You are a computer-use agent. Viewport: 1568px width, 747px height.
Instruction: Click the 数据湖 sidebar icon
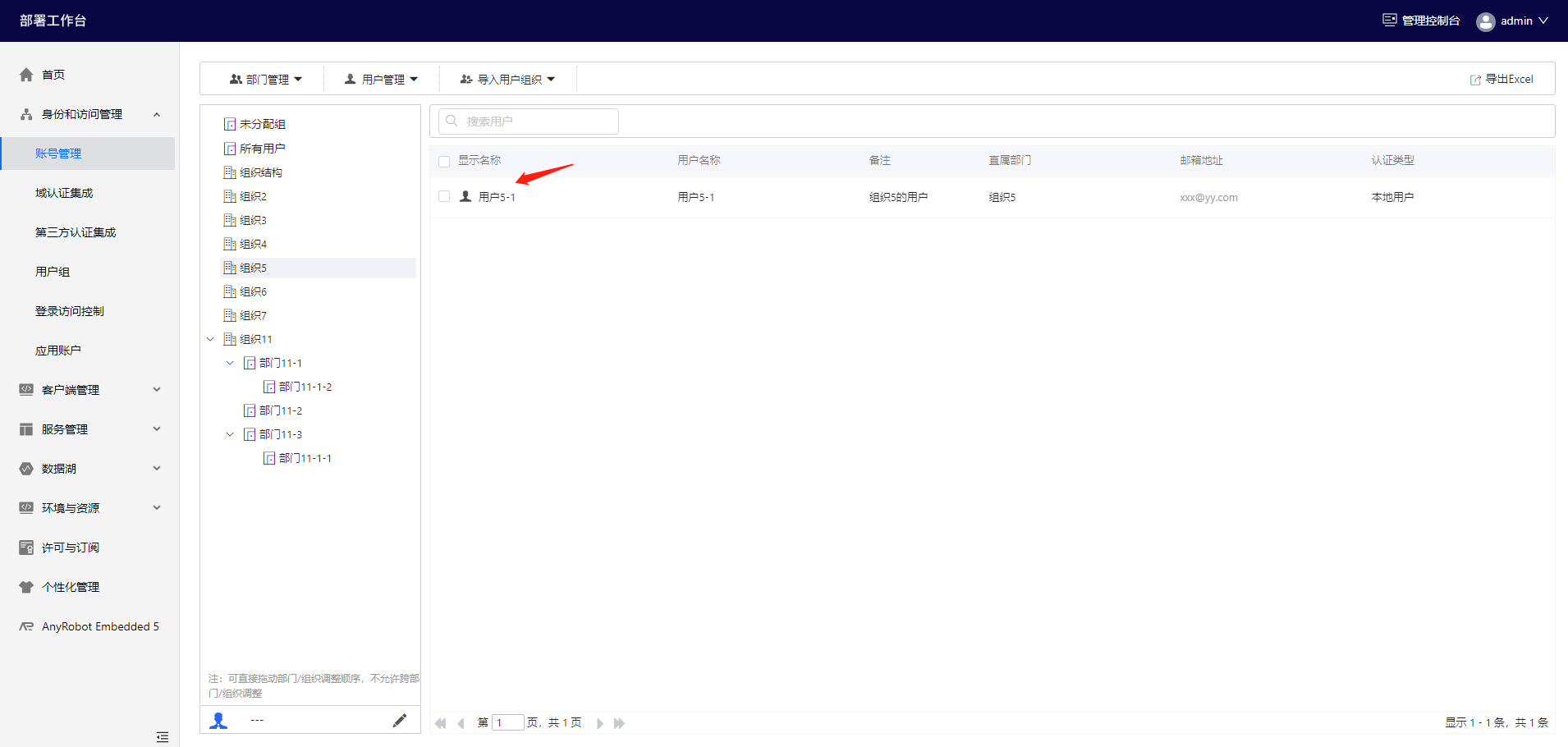pyautogui.click(x=26, y=469)
